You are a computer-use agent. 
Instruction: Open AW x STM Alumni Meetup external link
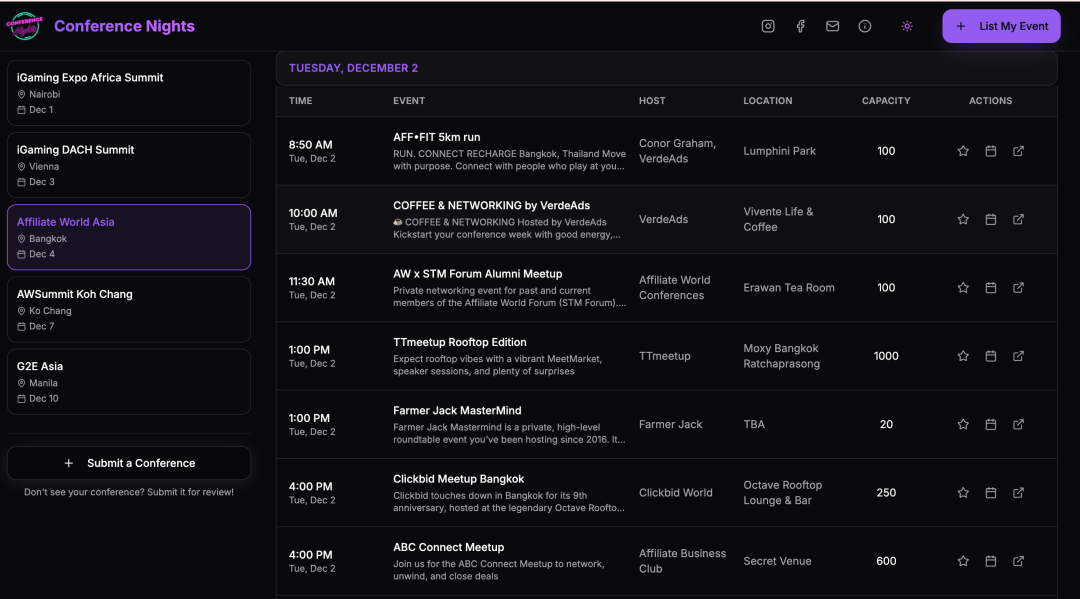[x=1018, y=287]
